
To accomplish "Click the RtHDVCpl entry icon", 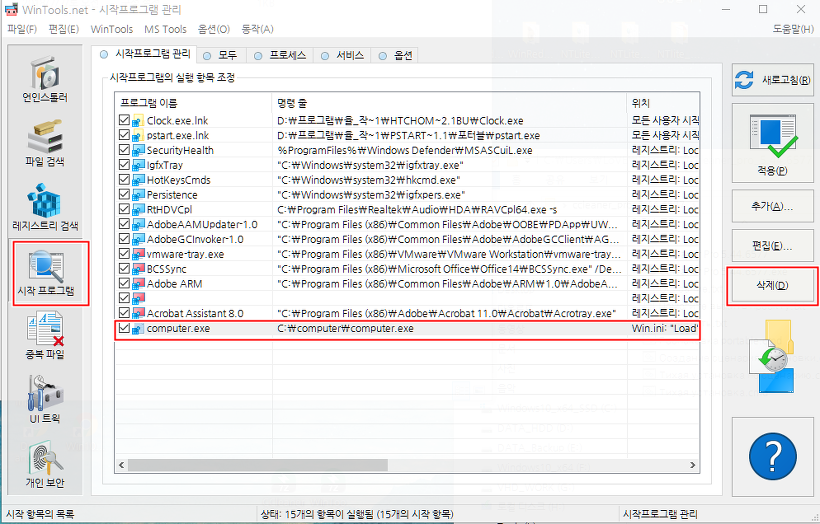I will coord(138,210).
